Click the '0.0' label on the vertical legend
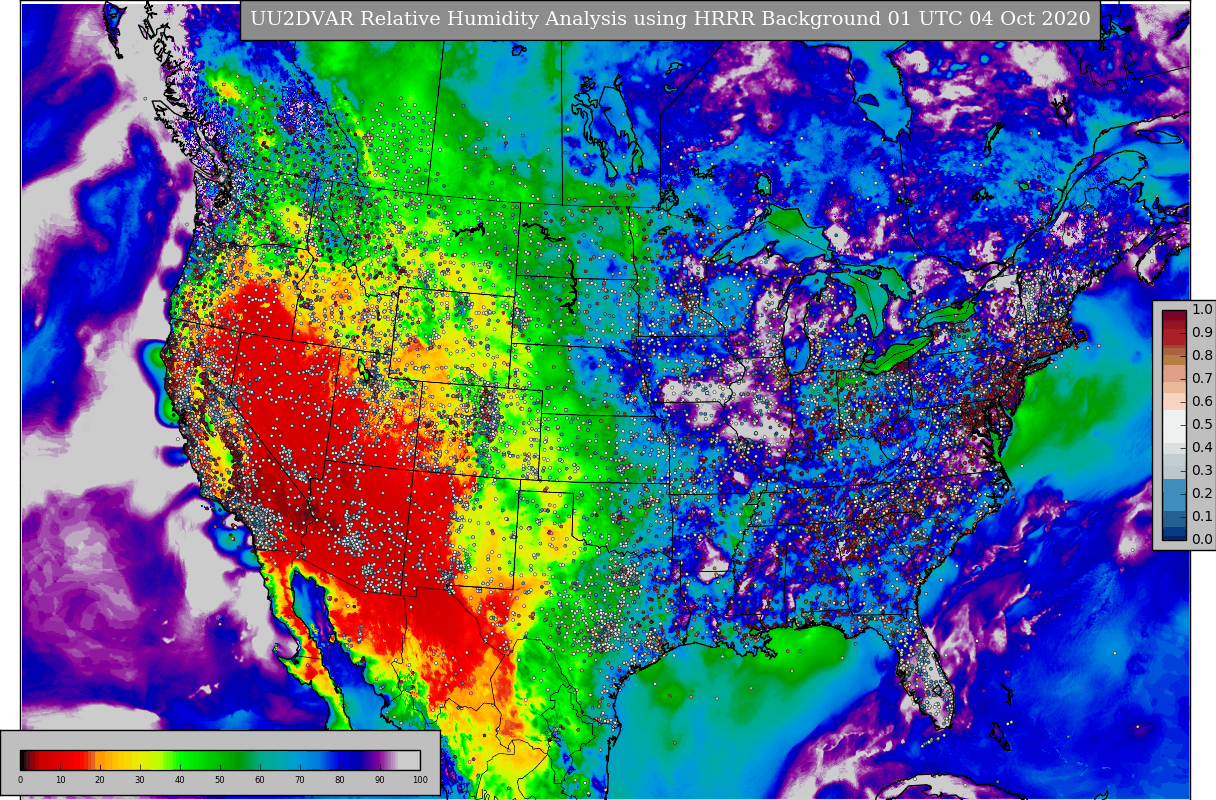Viewport: 1216px width, 800px height. tap(1202, 539)
